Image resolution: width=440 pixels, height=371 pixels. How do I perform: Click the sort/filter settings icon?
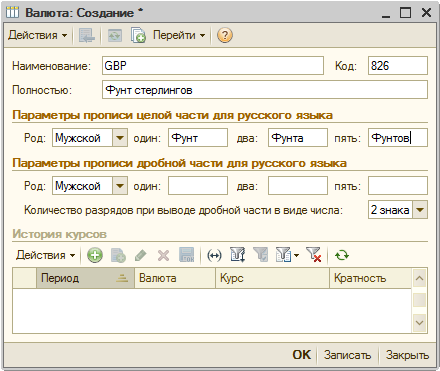[x=238, y=255]
